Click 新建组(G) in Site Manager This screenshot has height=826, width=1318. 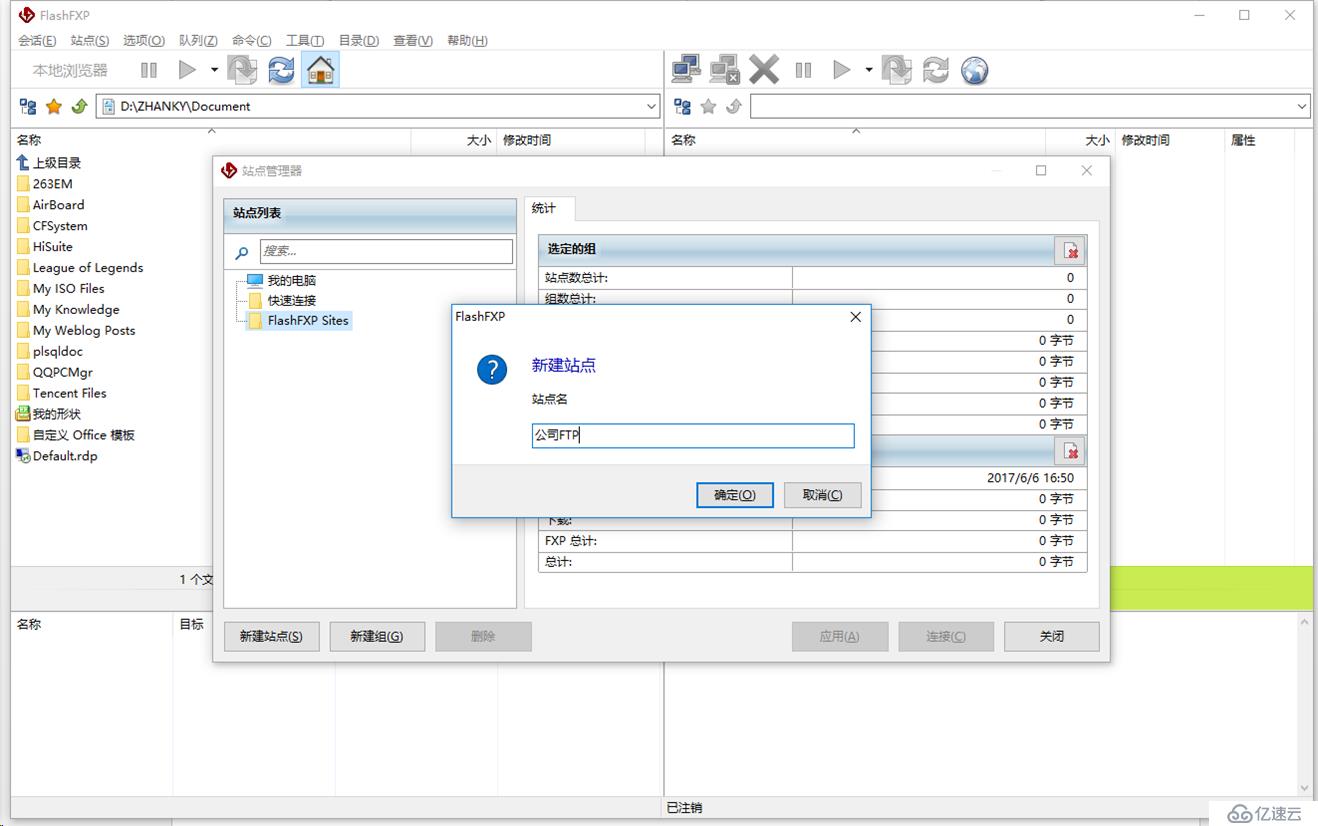point(377,636)
